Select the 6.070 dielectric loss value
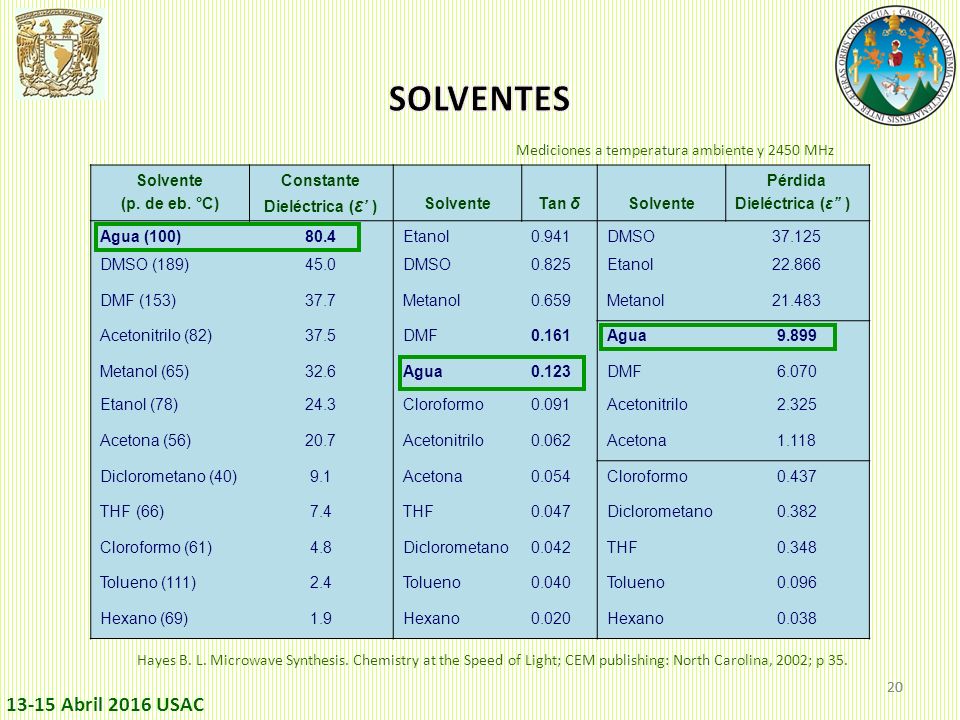The image size is (960, 720). coord(797,372)
